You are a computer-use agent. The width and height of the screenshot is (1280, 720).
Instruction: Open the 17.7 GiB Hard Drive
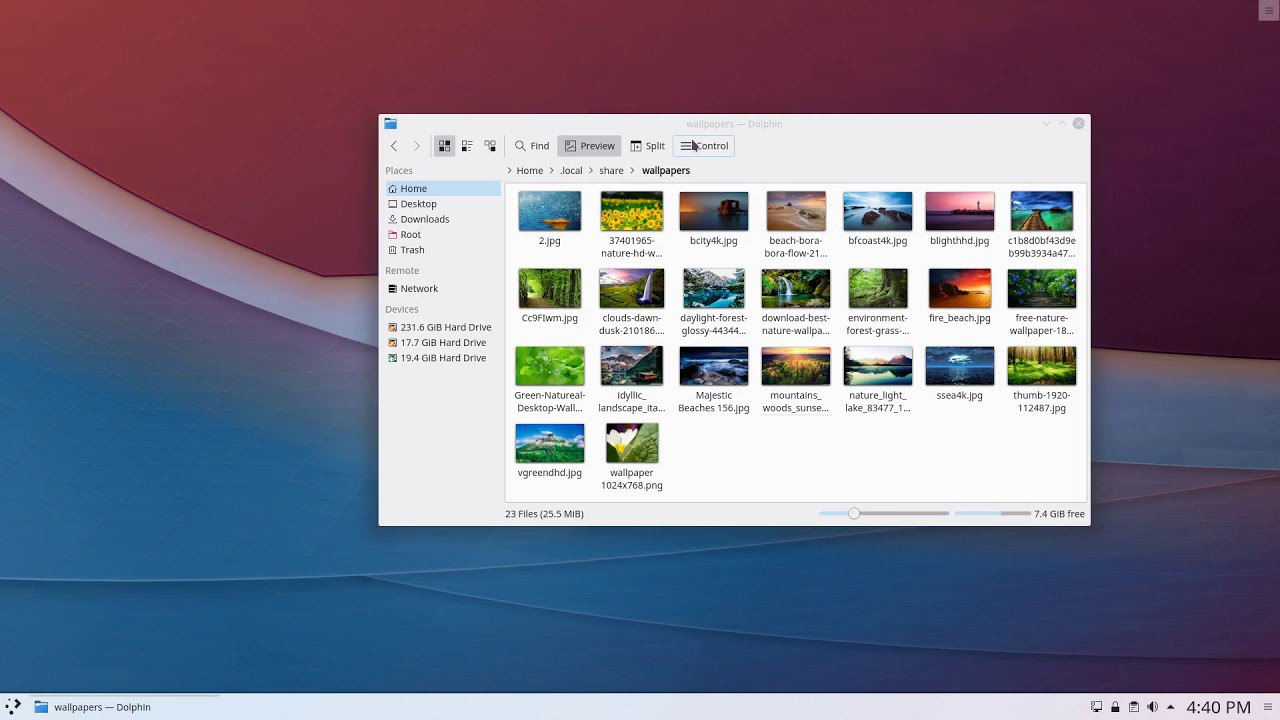443,343
